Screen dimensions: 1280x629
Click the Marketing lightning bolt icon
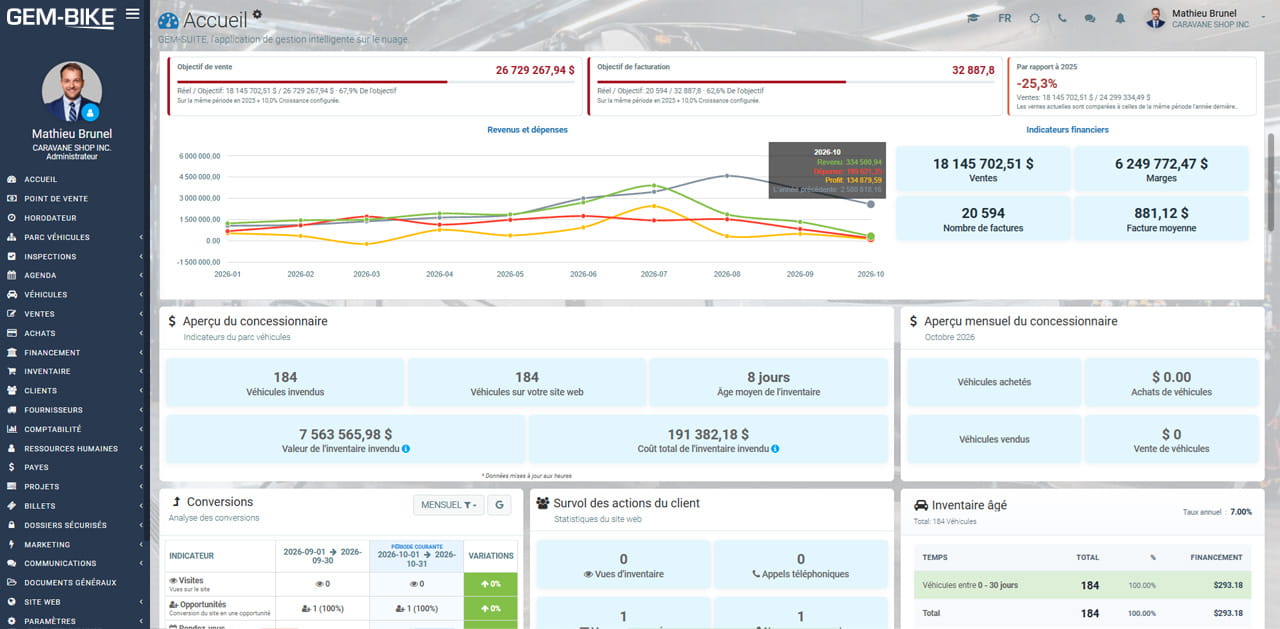click(11, 544)
